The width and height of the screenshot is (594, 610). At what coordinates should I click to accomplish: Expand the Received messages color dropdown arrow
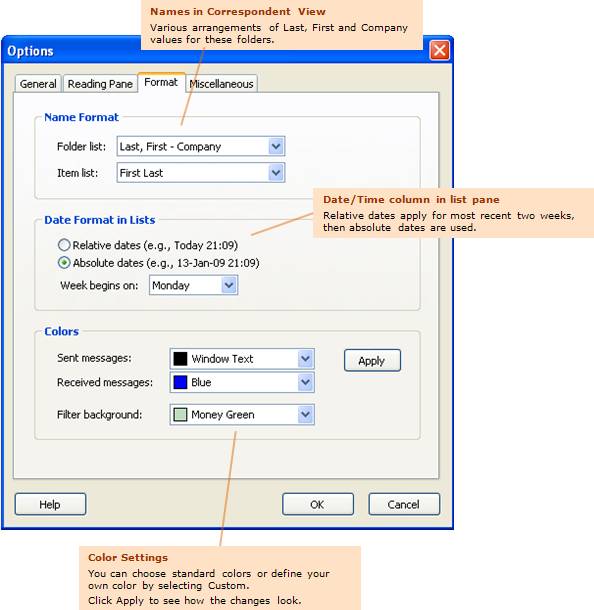pyautogui.click(x=305, y=382)
